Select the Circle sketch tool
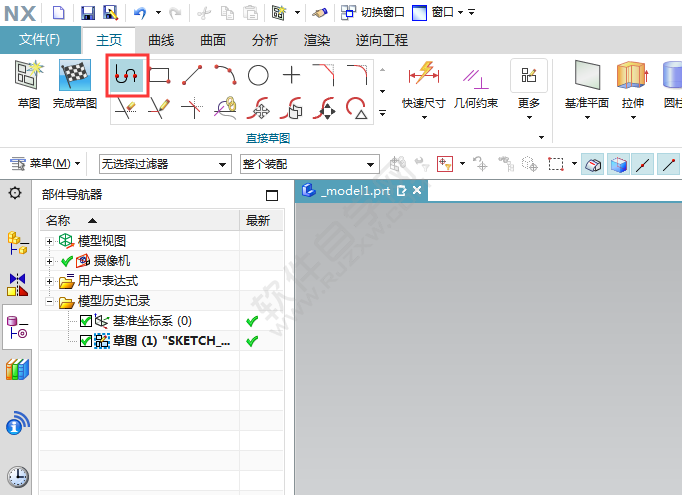The height and width of the screenshot is (495, 682). pyautogui.click(x=258, y=75)
